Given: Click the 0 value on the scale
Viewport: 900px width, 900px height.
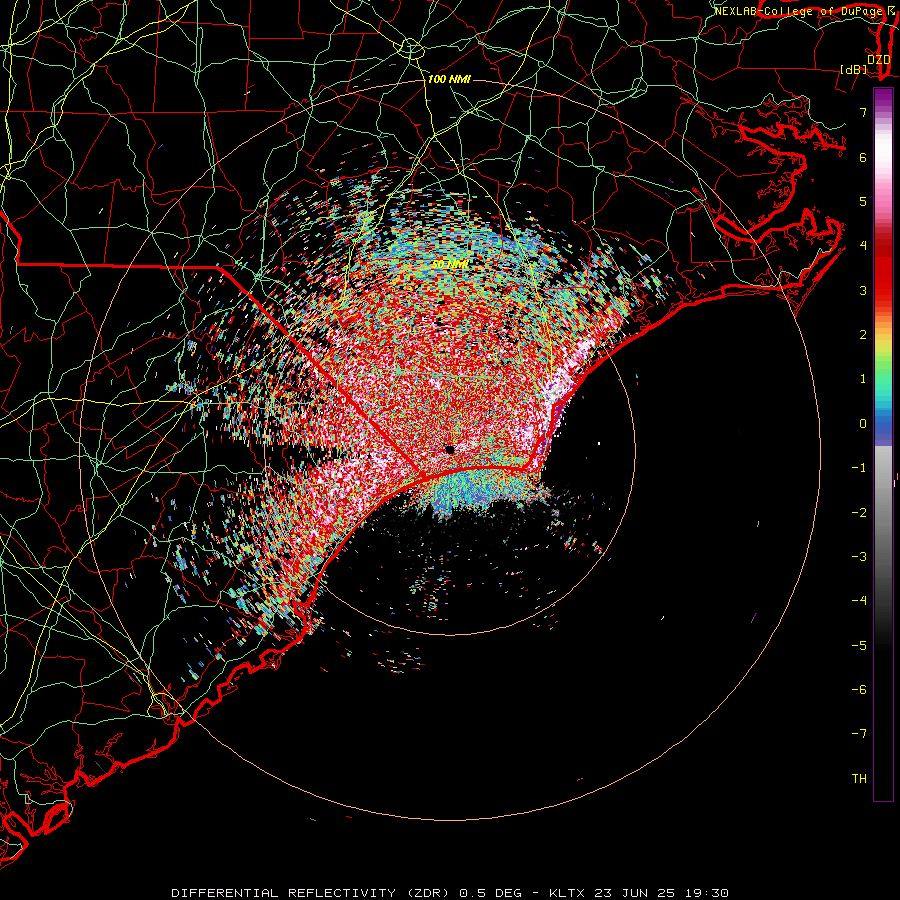Looking at the screenshot, I should [x=863, y=424].
